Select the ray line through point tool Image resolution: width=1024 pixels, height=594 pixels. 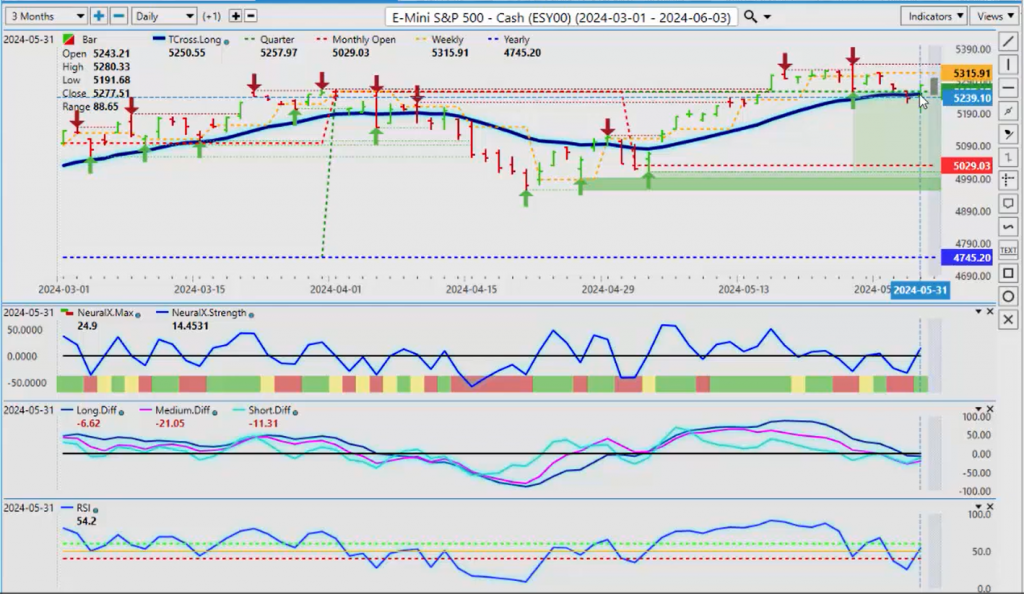tap(1008, 111)
